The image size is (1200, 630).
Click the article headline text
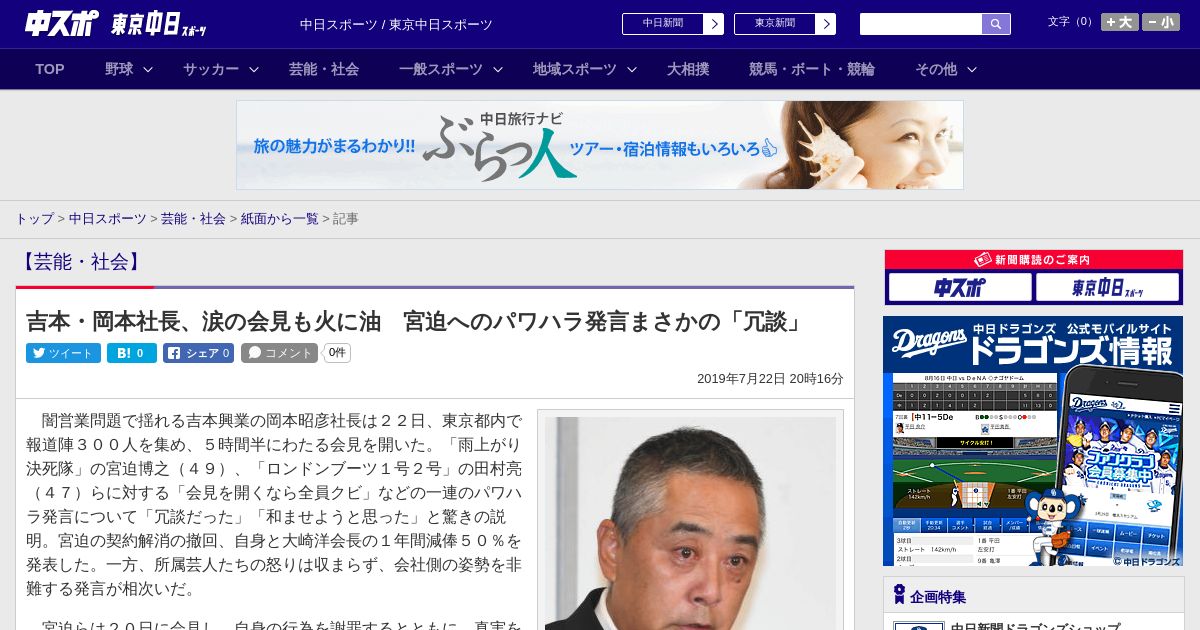click(415, 321)
